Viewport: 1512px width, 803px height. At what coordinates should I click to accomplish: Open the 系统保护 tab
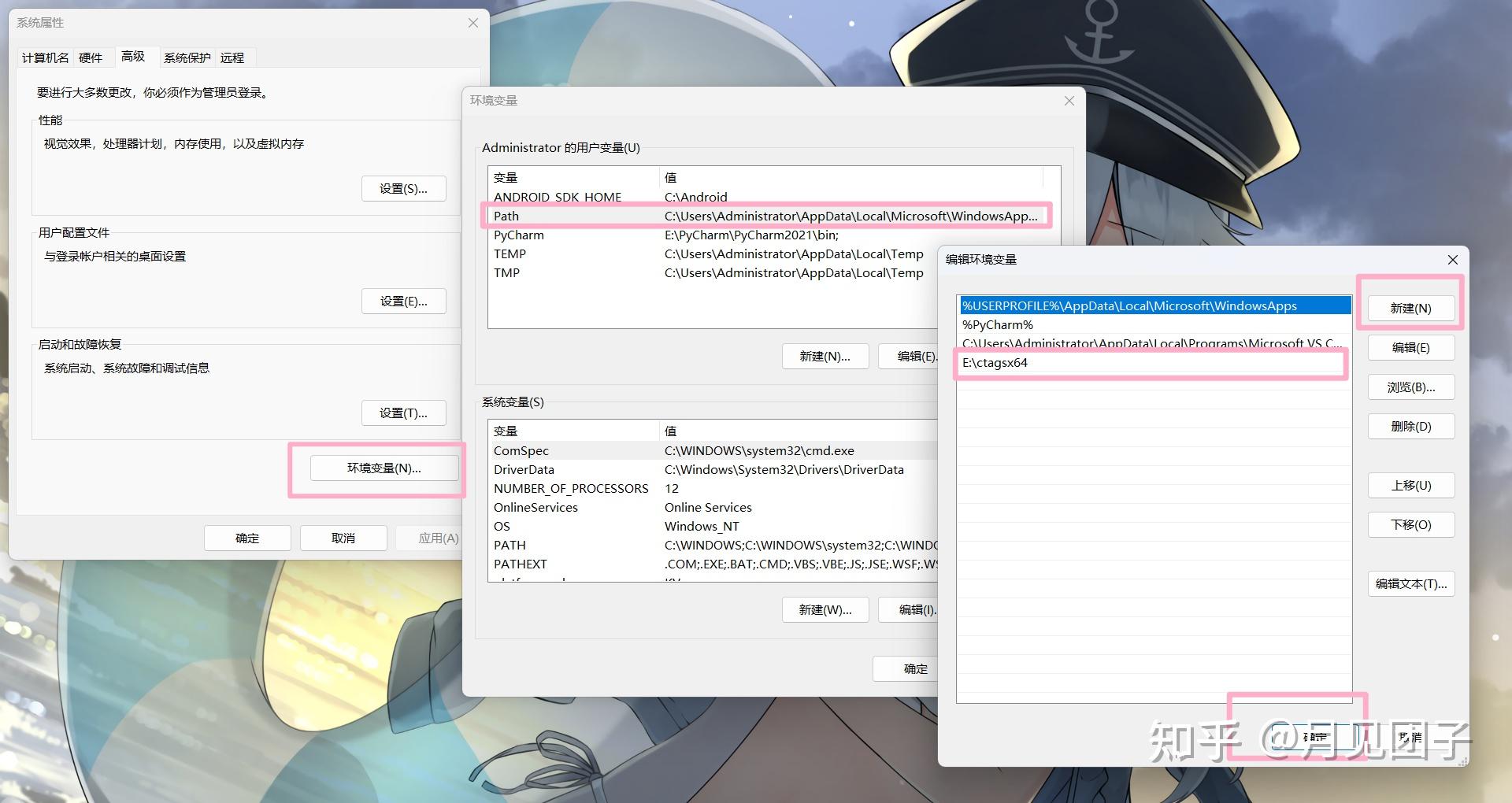click(x=187, y=57)
